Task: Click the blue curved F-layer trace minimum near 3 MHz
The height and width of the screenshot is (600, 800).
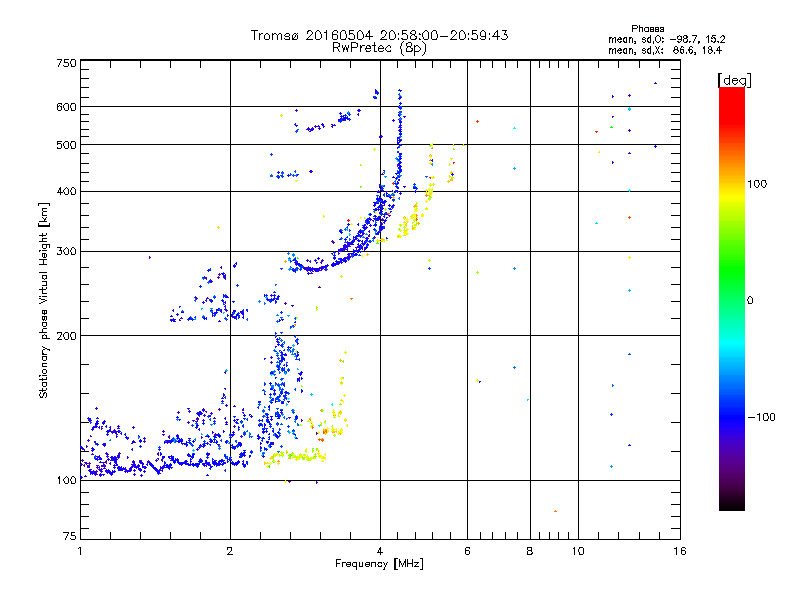Action: (x=315, y=269)
